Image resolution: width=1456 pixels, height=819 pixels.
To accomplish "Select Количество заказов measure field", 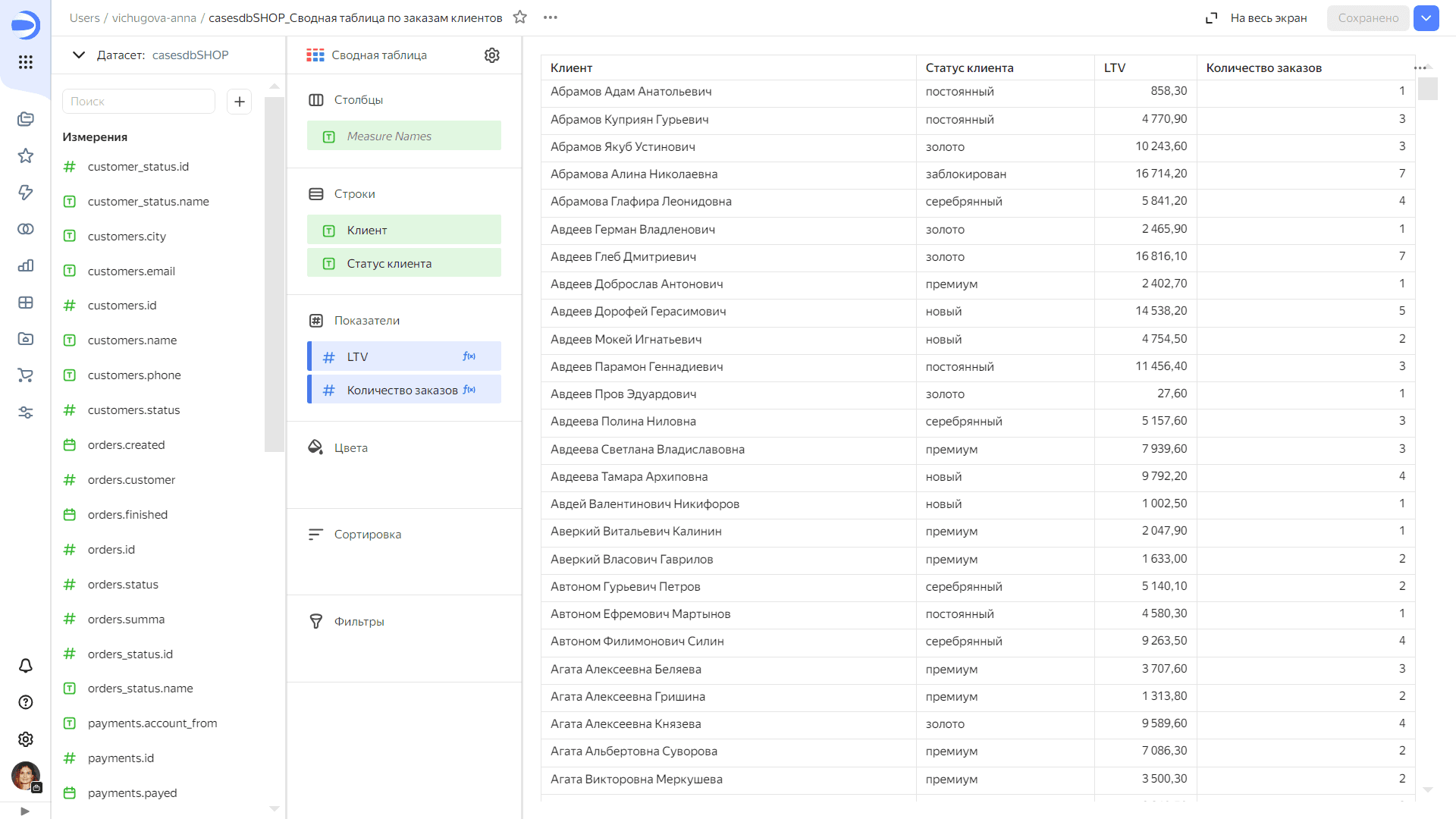I will tap(404, 390).
